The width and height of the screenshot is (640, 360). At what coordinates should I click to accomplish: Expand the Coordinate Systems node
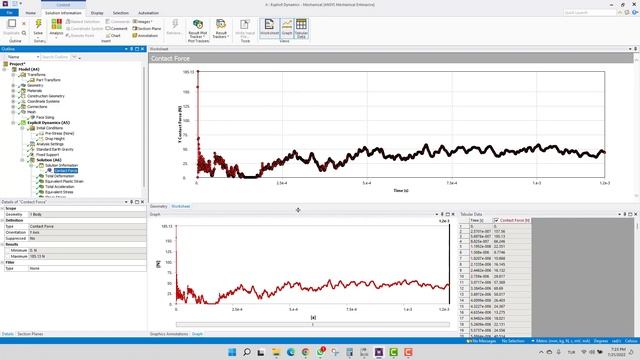click(x=13, y=101)
